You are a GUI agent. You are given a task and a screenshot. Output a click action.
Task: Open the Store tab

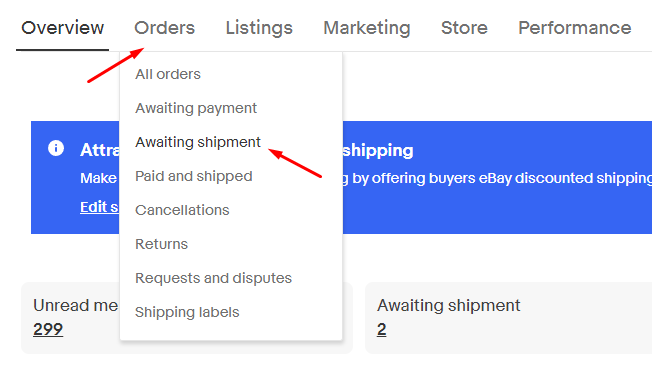464,28
